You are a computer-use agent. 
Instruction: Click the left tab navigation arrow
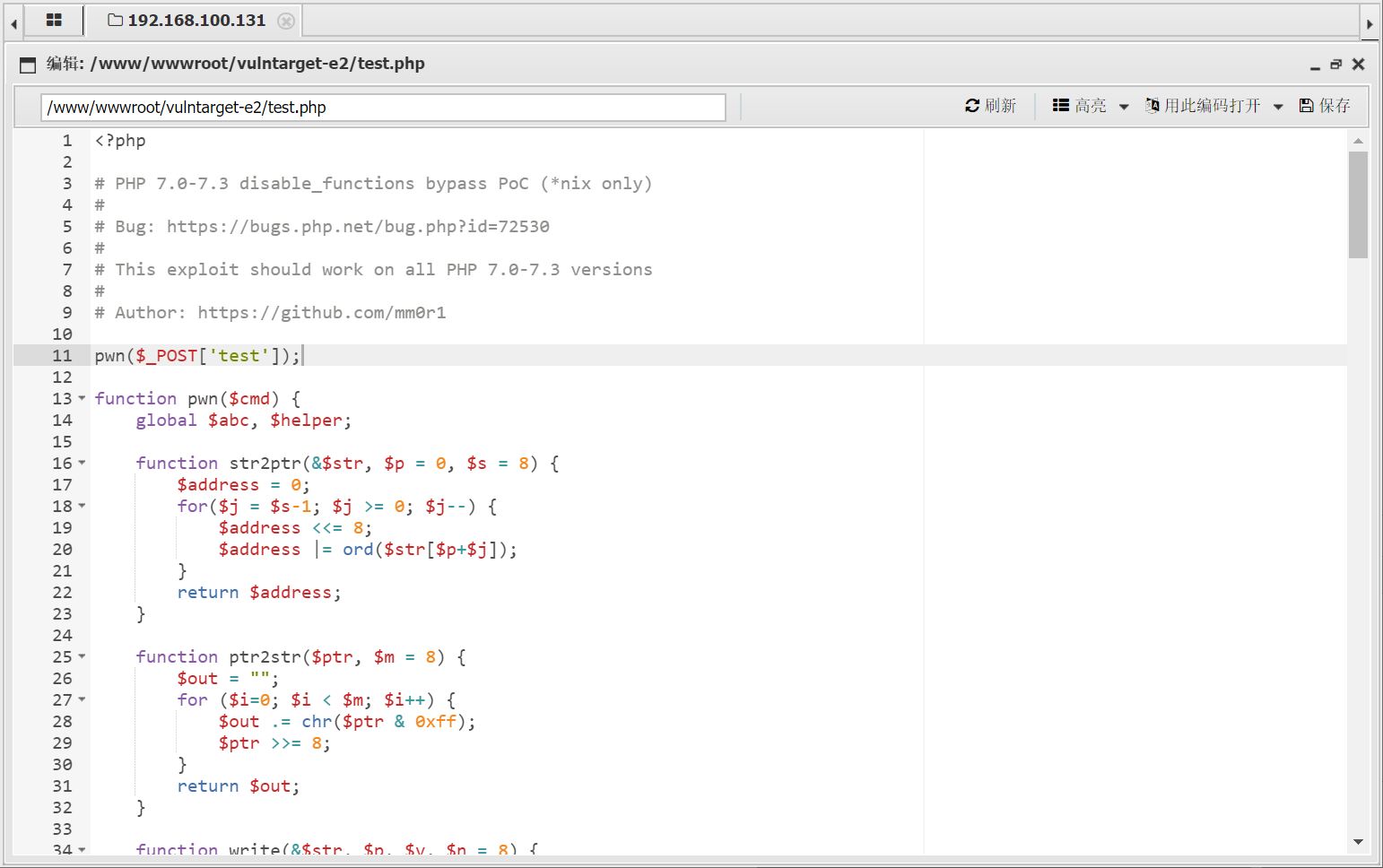pyautogui.click(x=13, y=23)
